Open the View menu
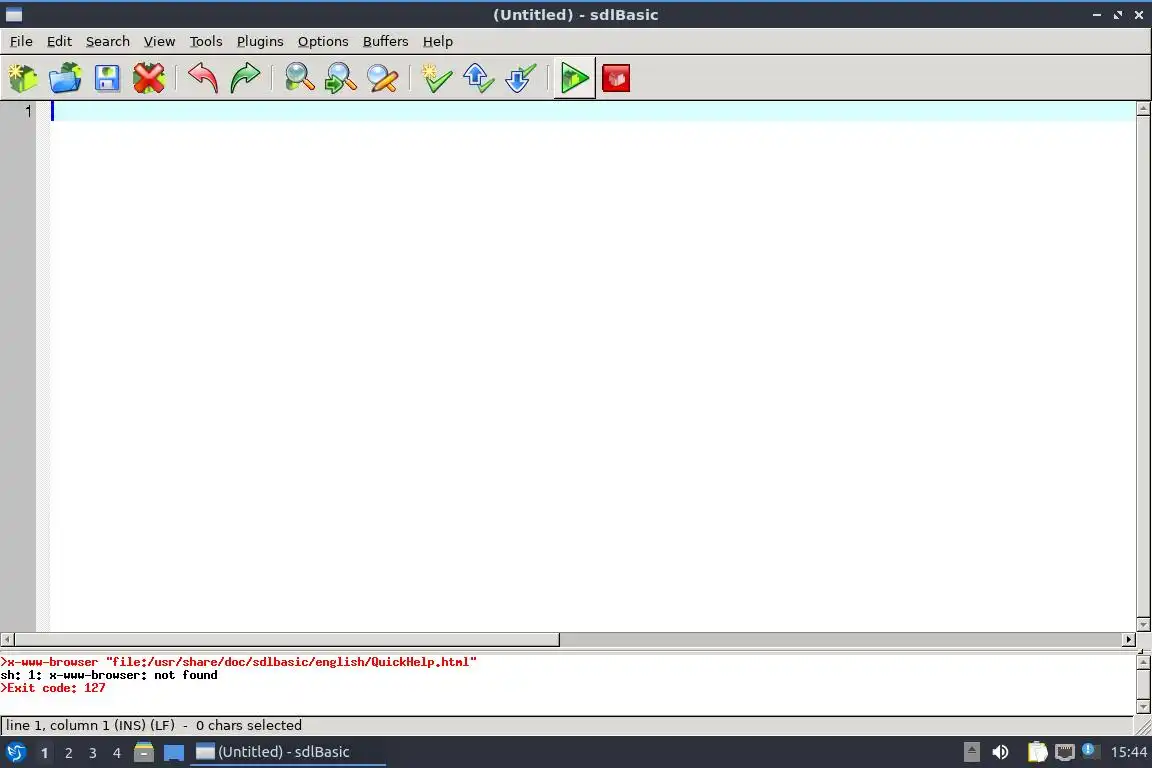This screenshot has height=768, width=1152. coord(159,41)
